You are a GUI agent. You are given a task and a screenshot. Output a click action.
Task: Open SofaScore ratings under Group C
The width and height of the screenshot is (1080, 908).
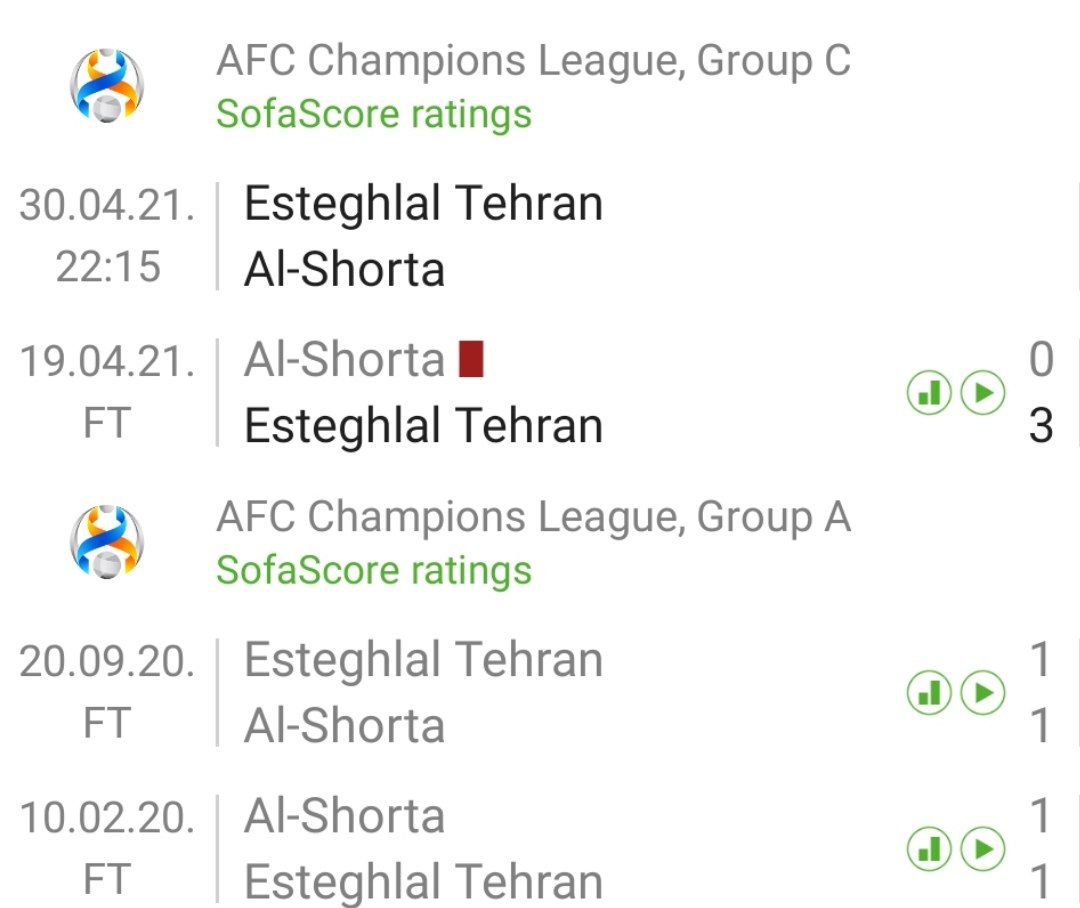coord(374,114)
